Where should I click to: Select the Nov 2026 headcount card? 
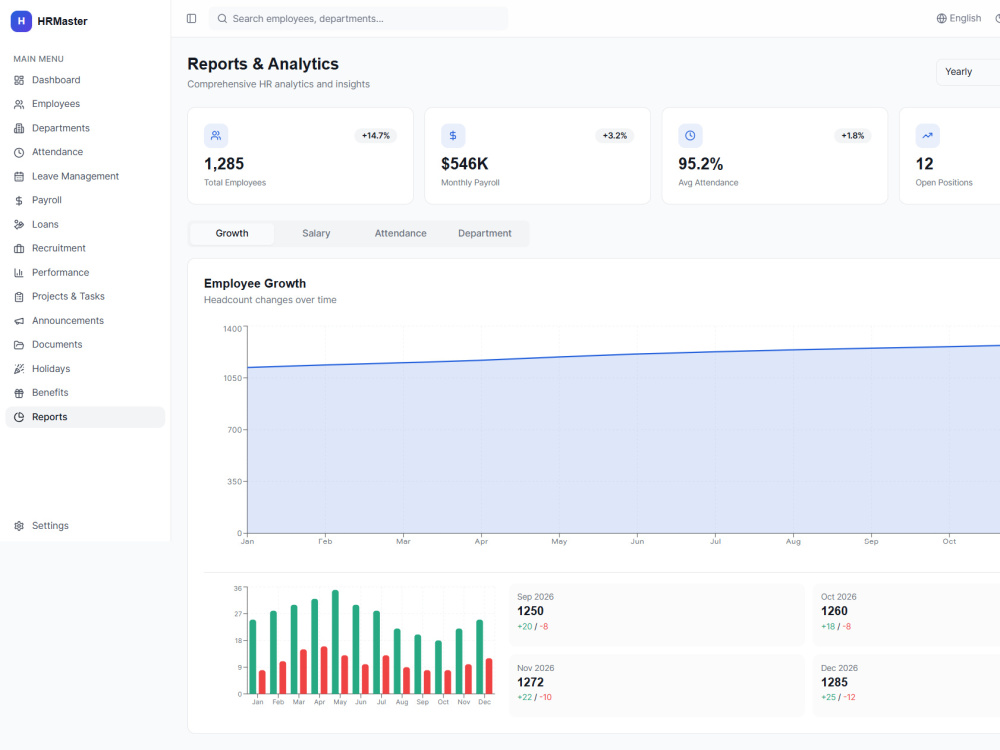pyautogui.click(x=657, y=686)
